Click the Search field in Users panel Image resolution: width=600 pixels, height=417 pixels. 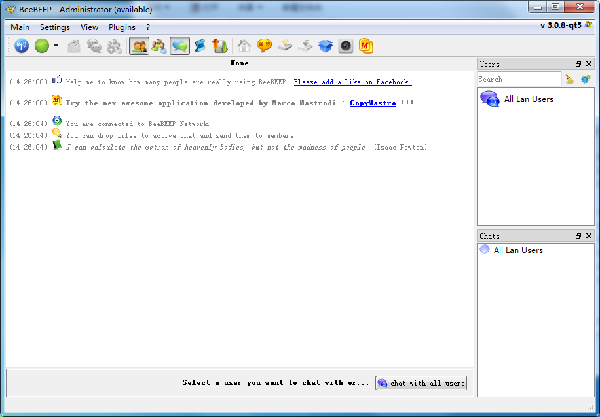click(517, 79)
